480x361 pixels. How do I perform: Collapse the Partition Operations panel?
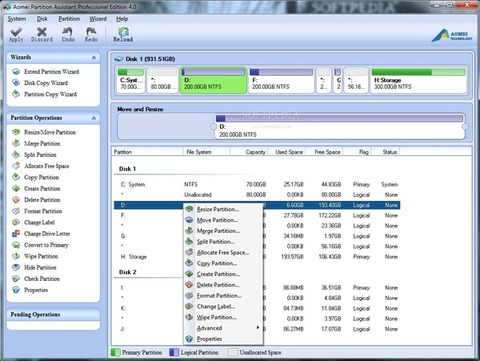[94, 118]
